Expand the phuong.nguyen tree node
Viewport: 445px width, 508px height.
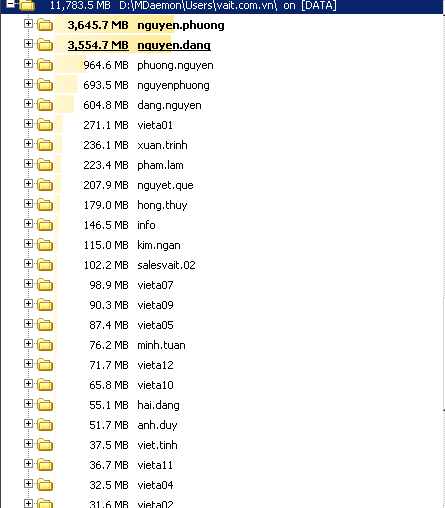click(x=28, y=64)
